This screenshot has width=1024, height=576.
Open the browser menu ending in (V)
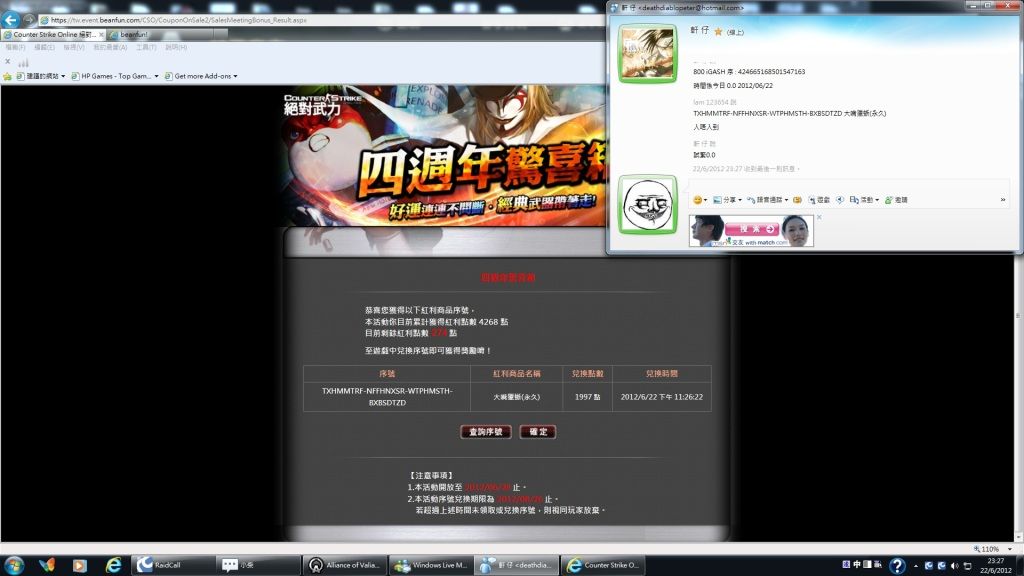(74, 48)
